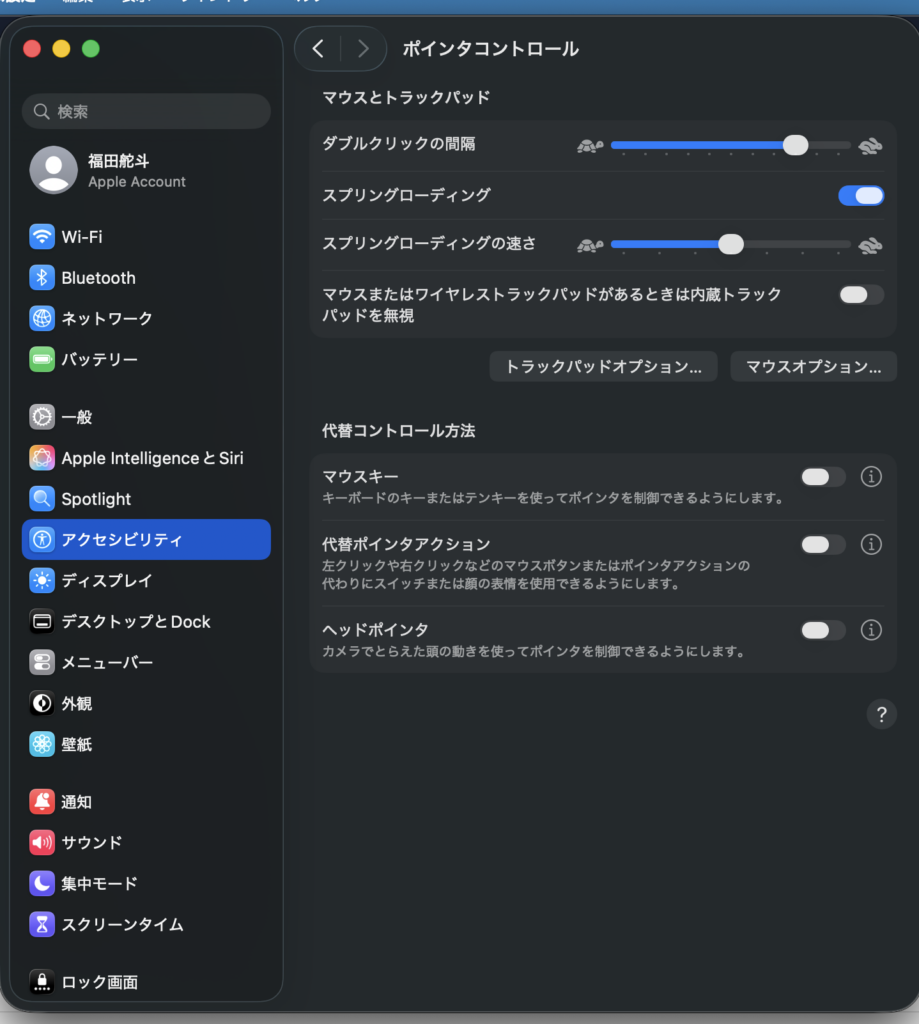This screenshot has height=1024, width=919.
Task: Disable スプリングローディング toggle
Action: pyautogui.click(x=860, y=195)
